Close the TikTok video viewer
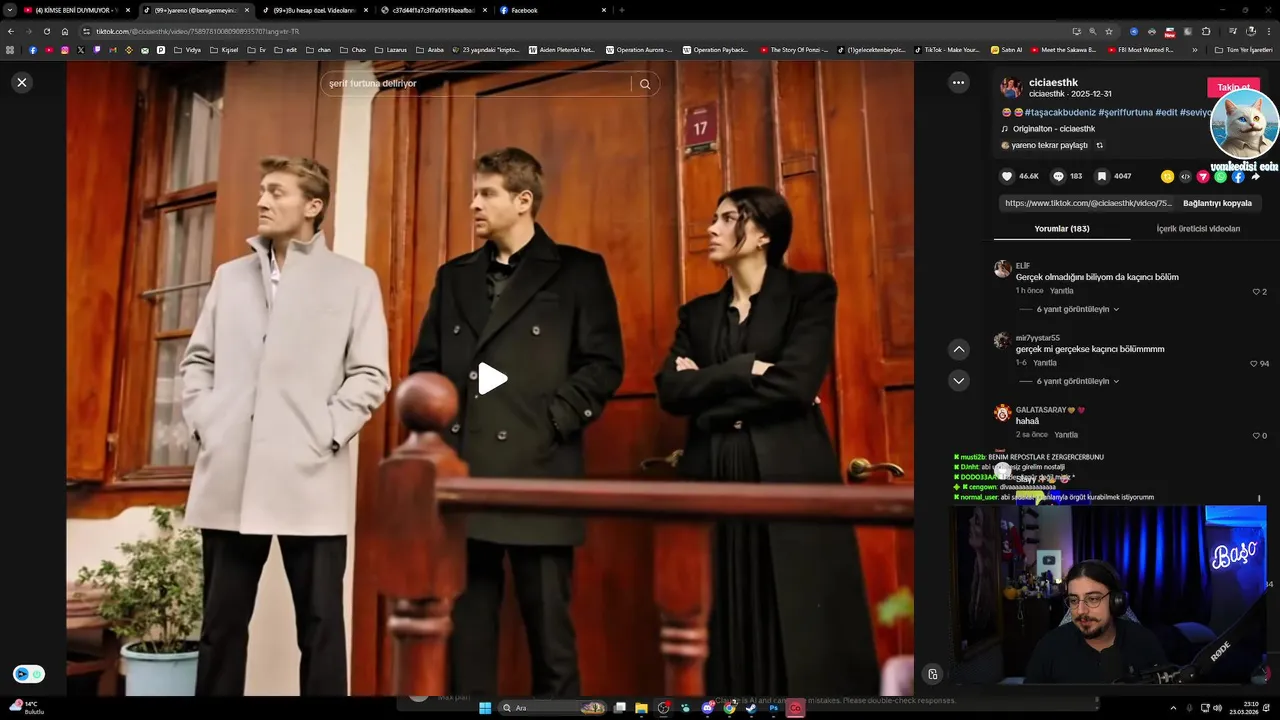This screenshot has width=1280, height=720. pyautogui.click(x=22, y=82)
